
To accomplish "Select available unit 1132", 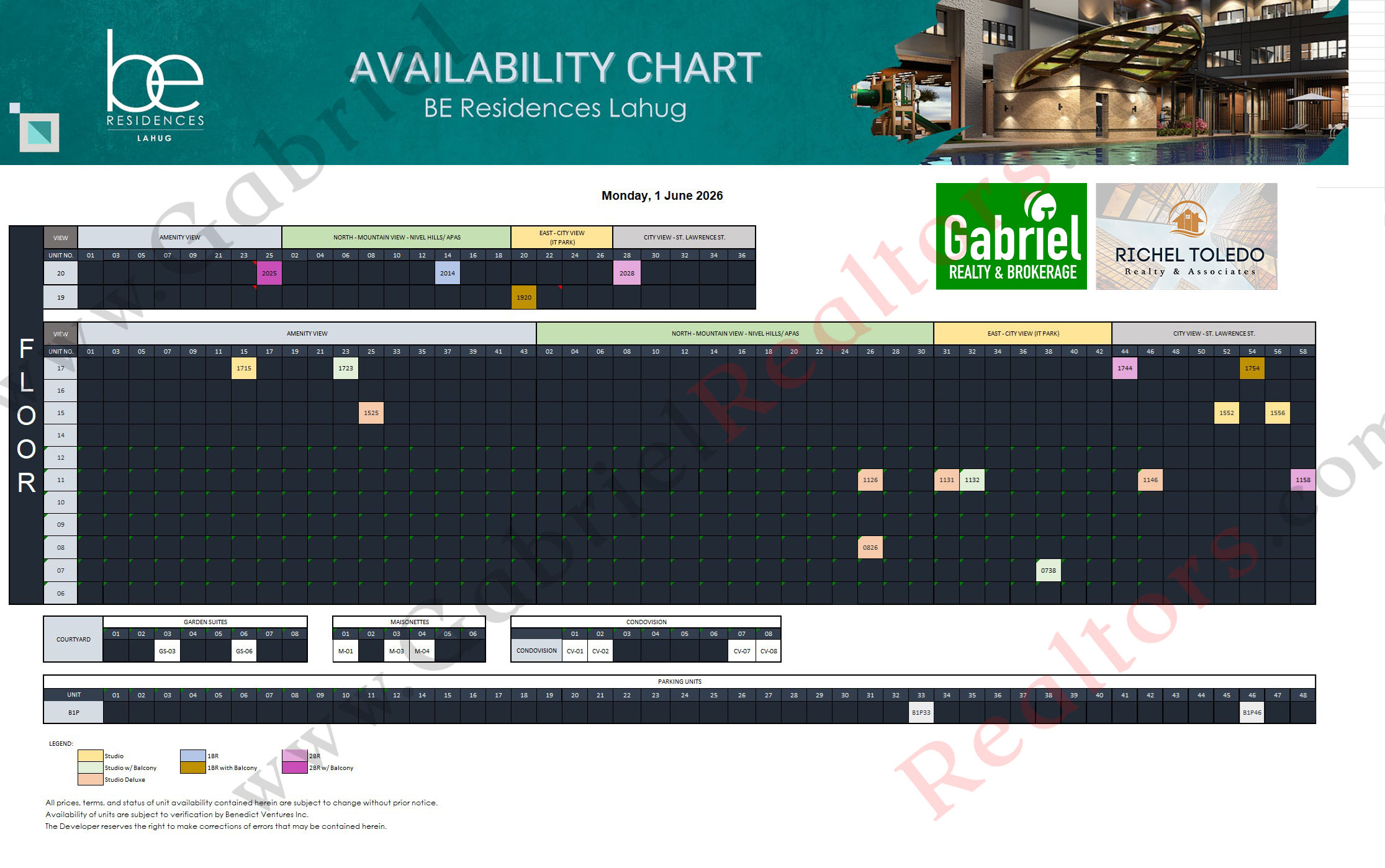I will 972,480.
